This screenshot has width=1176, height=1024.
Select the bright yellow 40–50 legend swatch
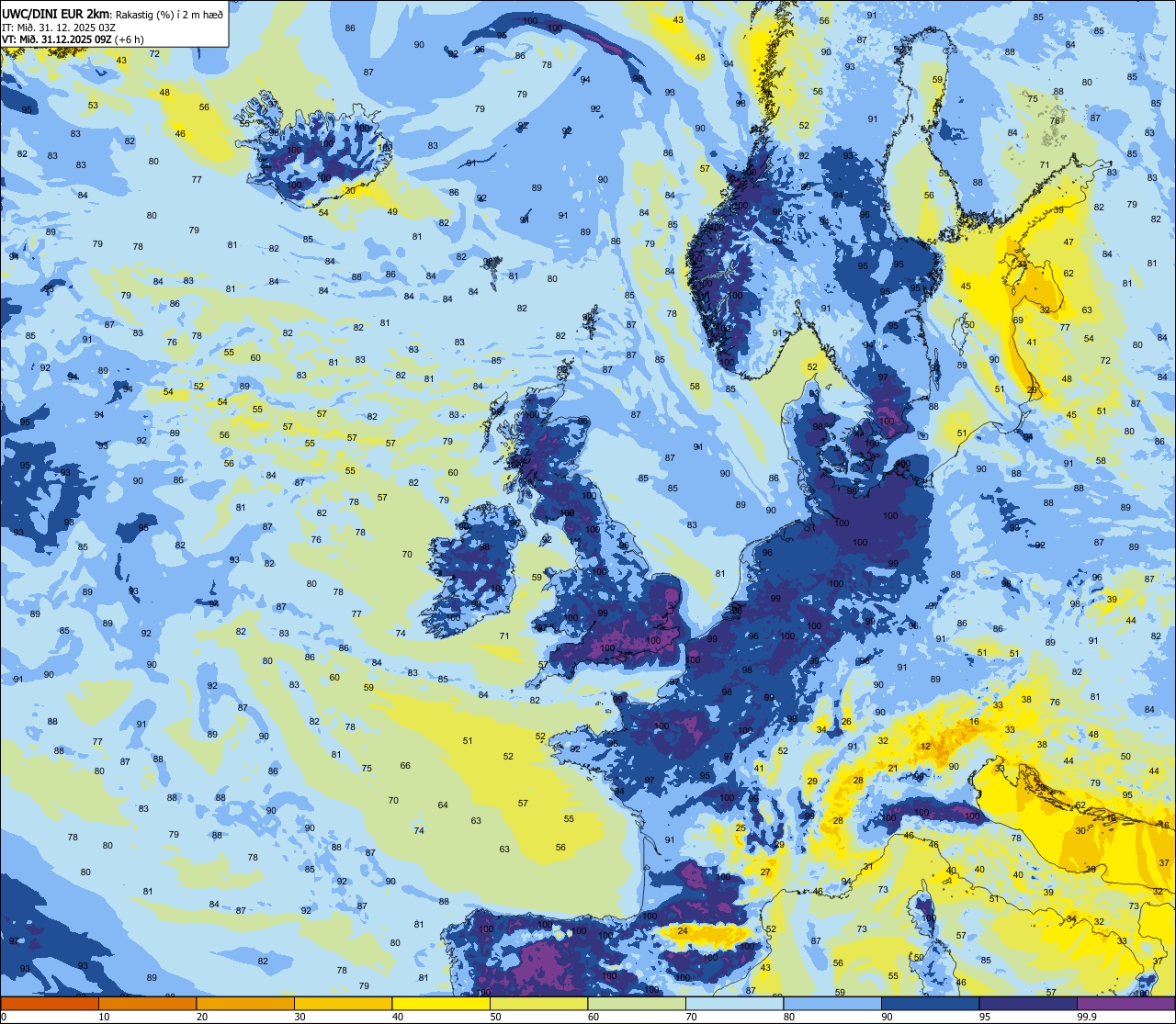[441, 1004]
